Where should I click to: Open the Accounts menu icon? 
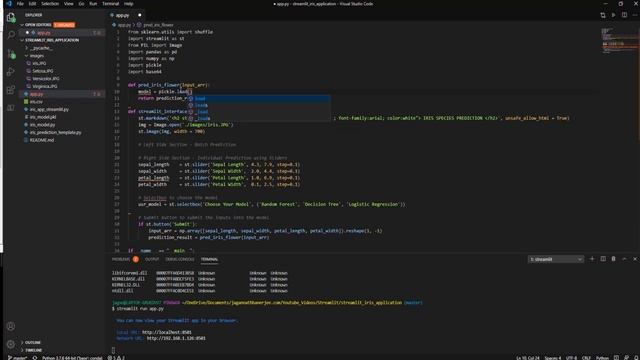[11, 326]
